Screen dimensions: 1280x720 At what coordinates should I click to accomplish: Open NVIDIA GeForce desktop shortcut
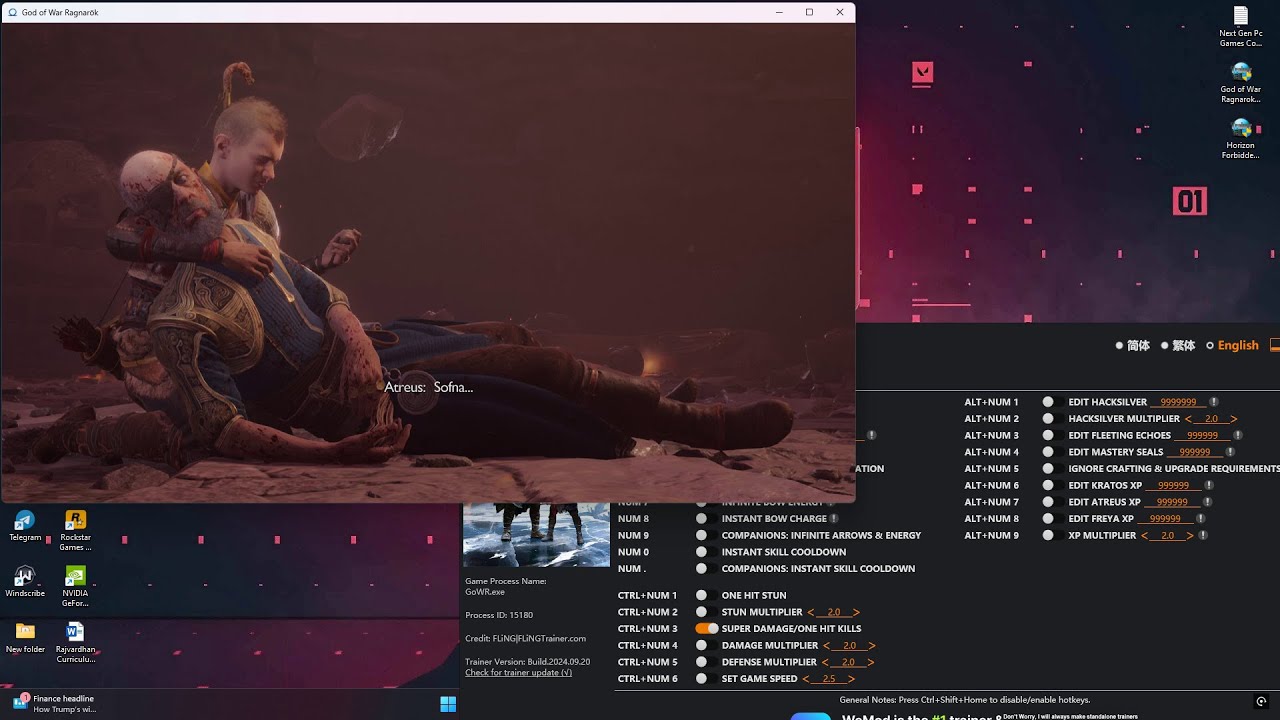pyautogui.click(x=75, y=586)
